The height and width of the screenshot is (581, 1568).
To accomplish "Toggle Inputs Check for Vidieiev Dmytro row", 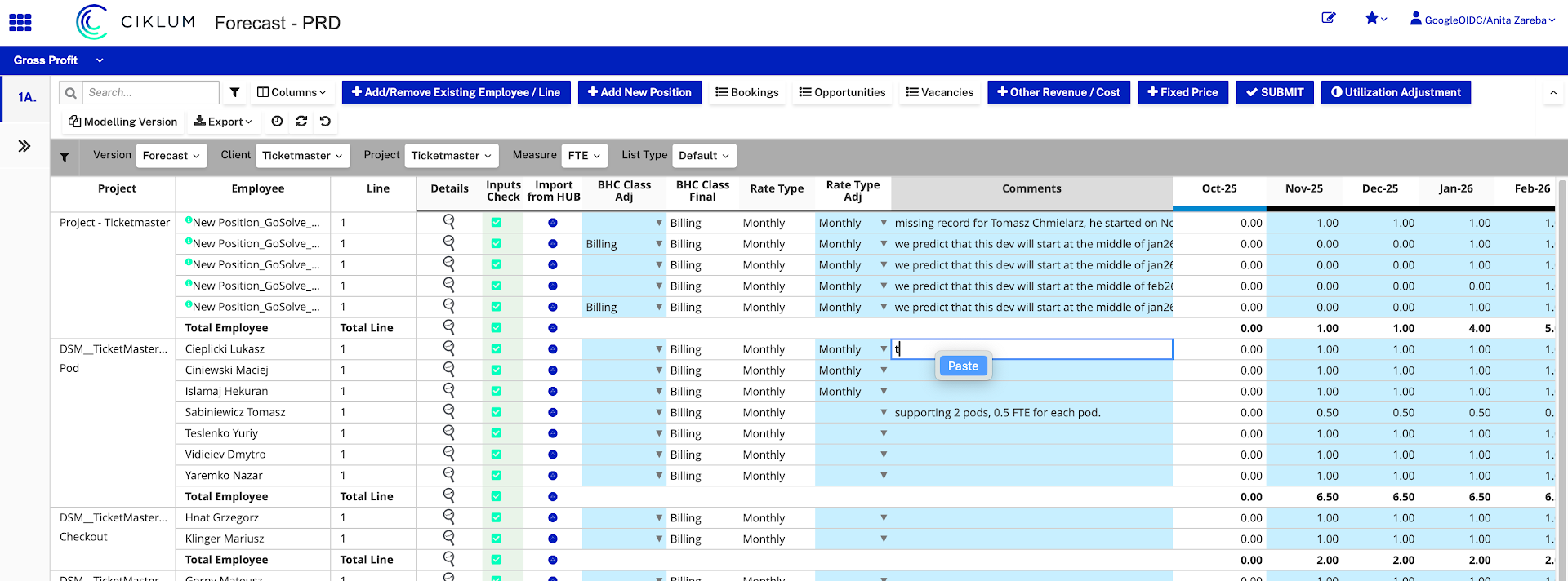I will [496, 455].
